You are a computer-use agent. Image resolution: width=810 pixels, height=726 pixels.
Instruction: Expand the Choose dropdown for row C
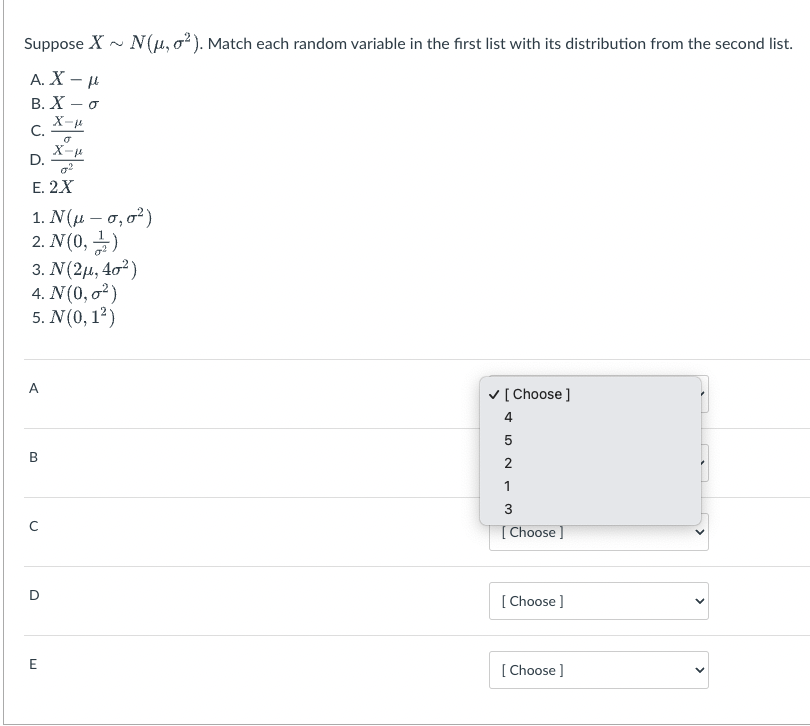[599, 532]
